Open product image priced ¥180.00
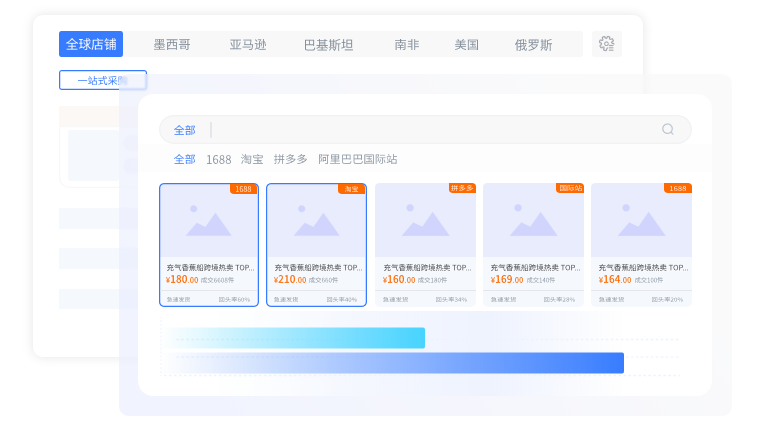 [209, 221]
